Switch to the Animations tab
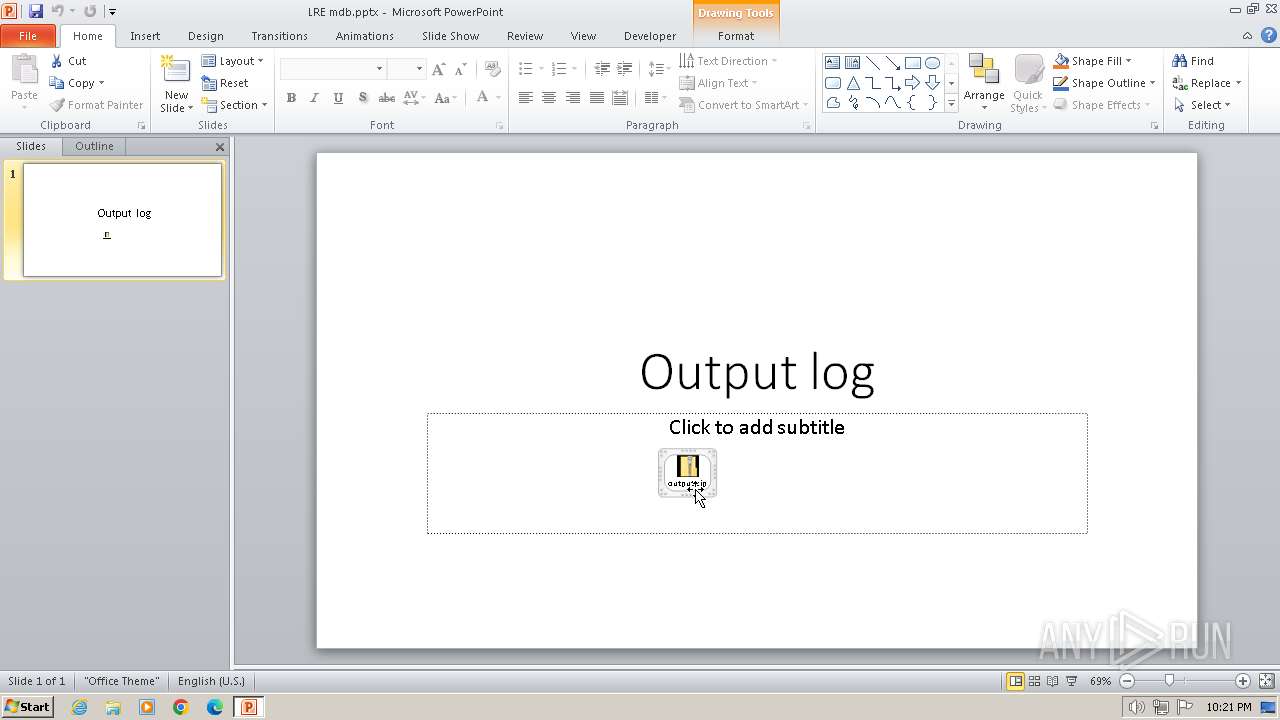1280x720 pixels. pyautogui.click(x=364, y=36)
